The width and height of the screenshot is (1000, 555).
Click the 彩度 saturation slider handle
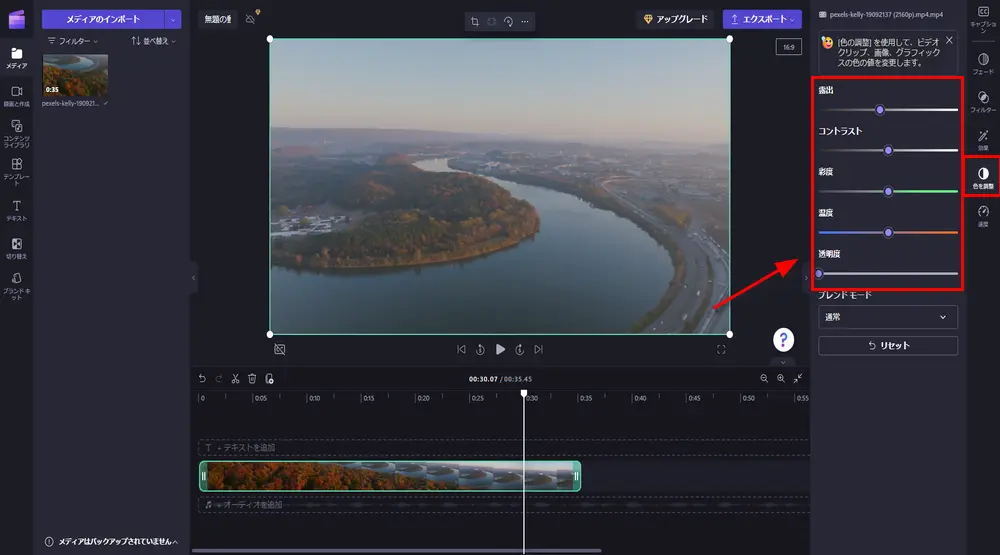click(x=888, y=191)
